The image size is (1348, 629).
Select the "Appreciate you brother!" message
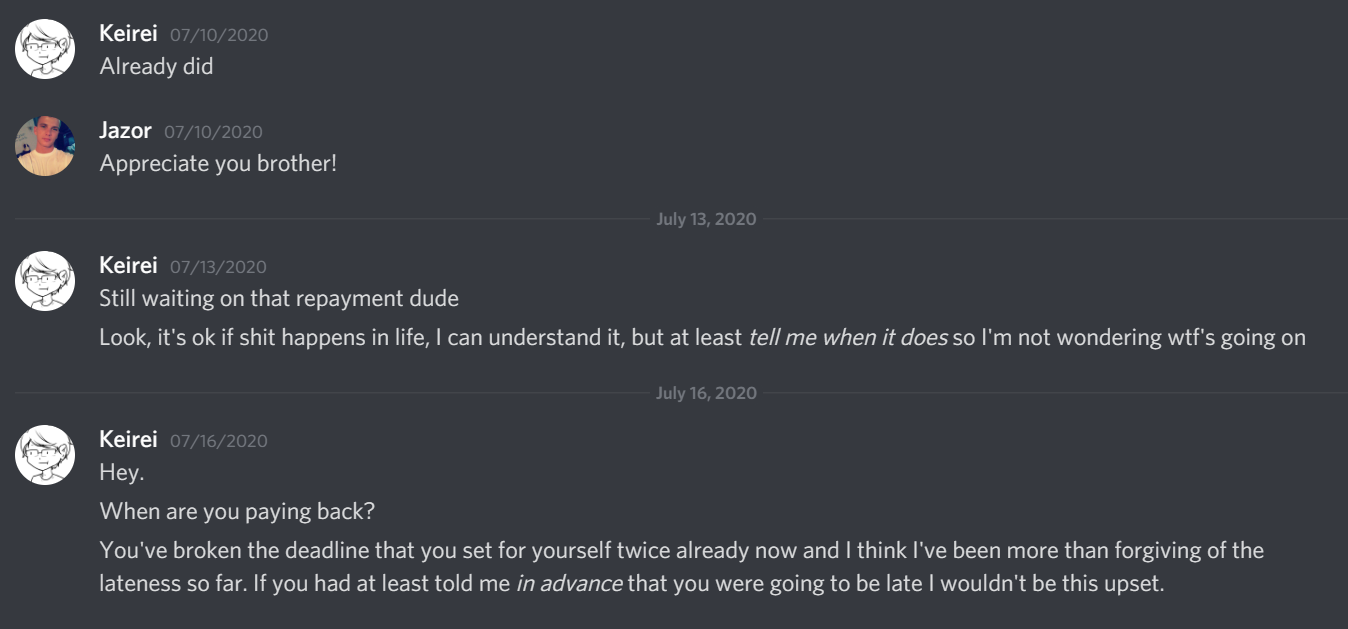[x=219, y=163]
